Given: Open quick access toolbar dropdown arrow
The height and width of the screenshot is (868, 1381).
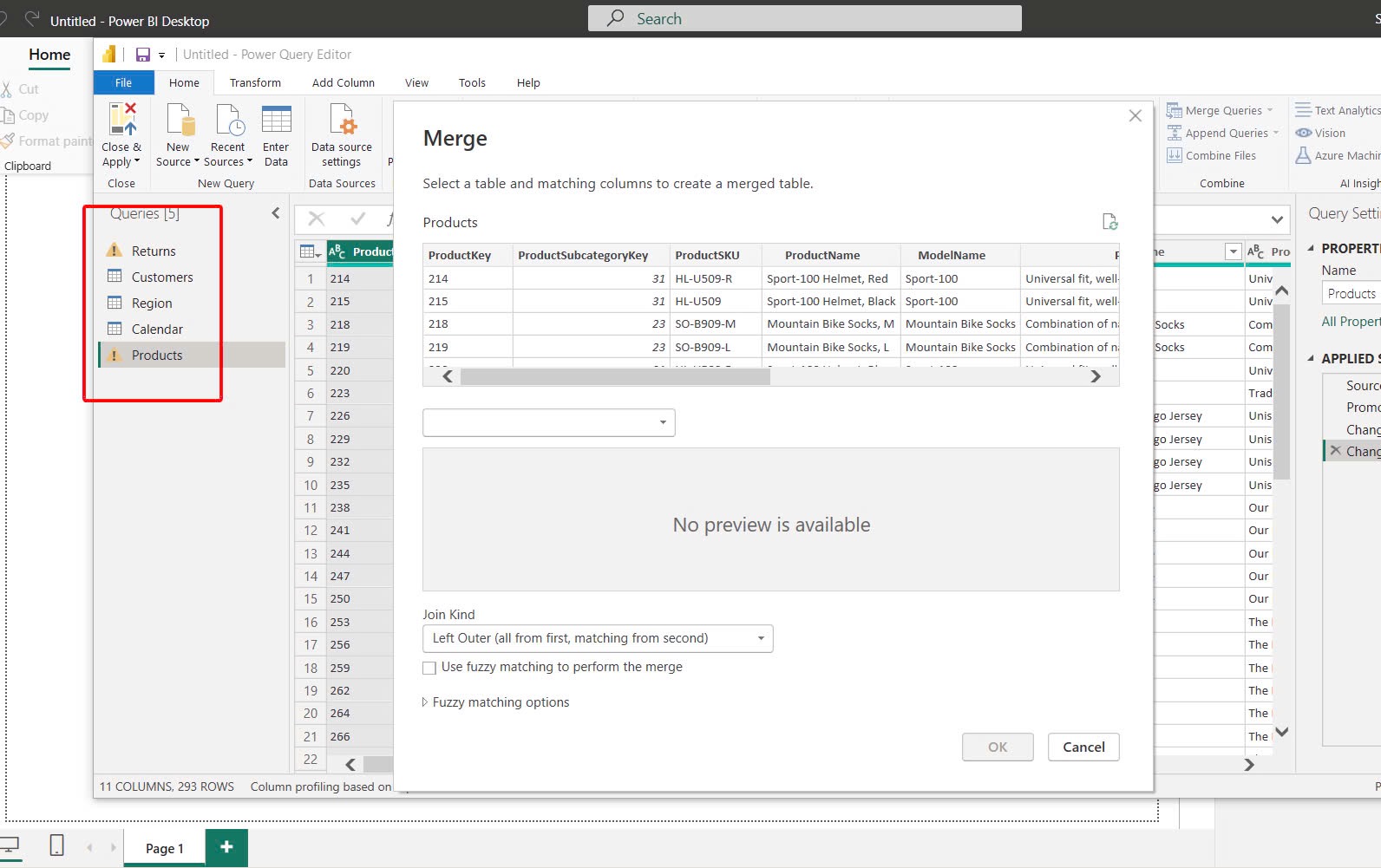Looking at the screenshot, I should click(161, 55).
